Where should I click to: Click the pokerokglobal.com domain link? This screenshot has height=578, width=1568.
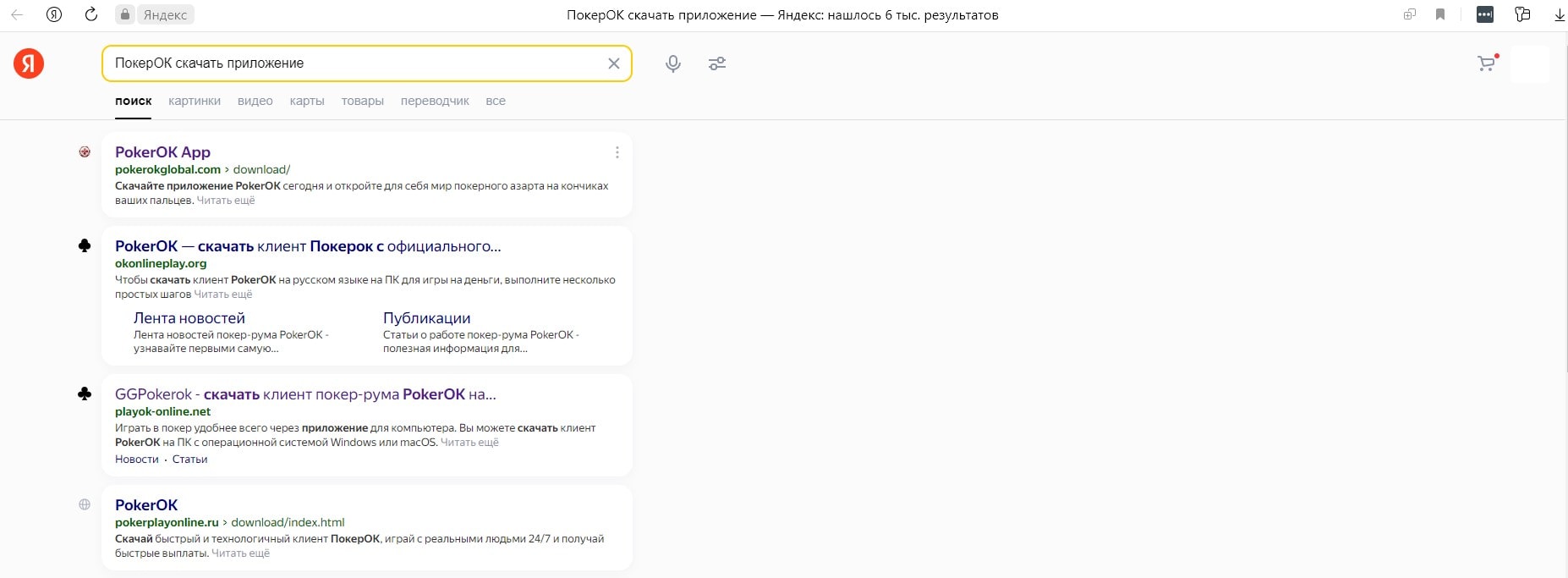point(167,169)
